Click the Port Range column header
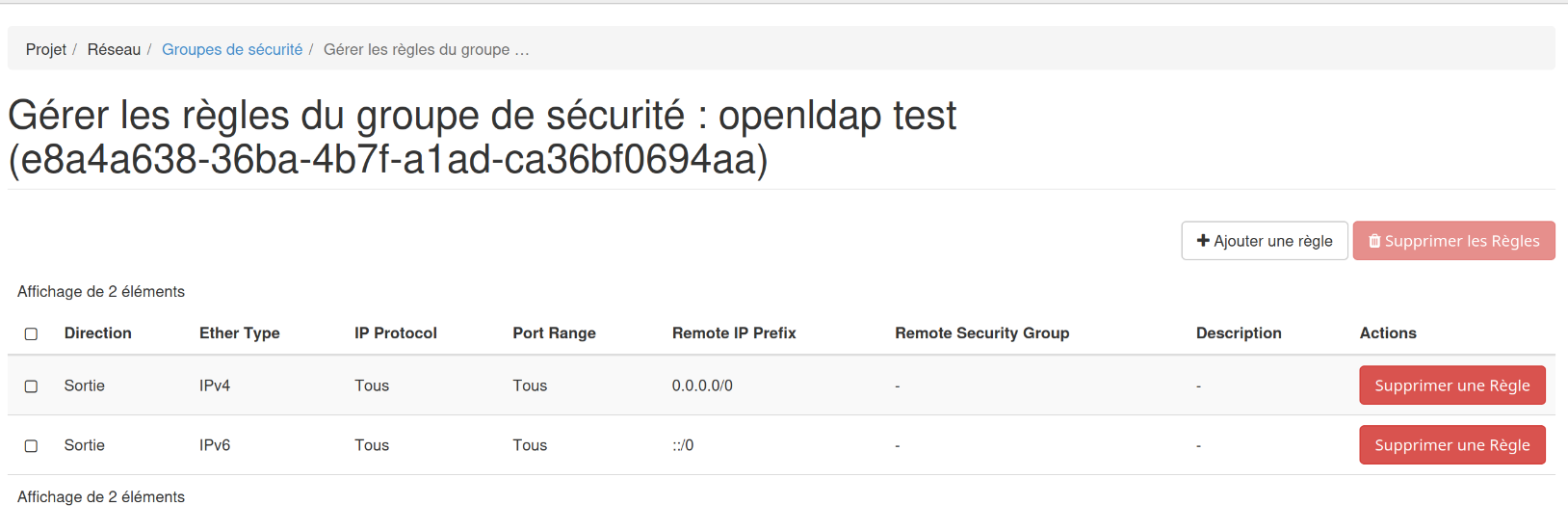The image size is (1568, 531). pos(554,332)
